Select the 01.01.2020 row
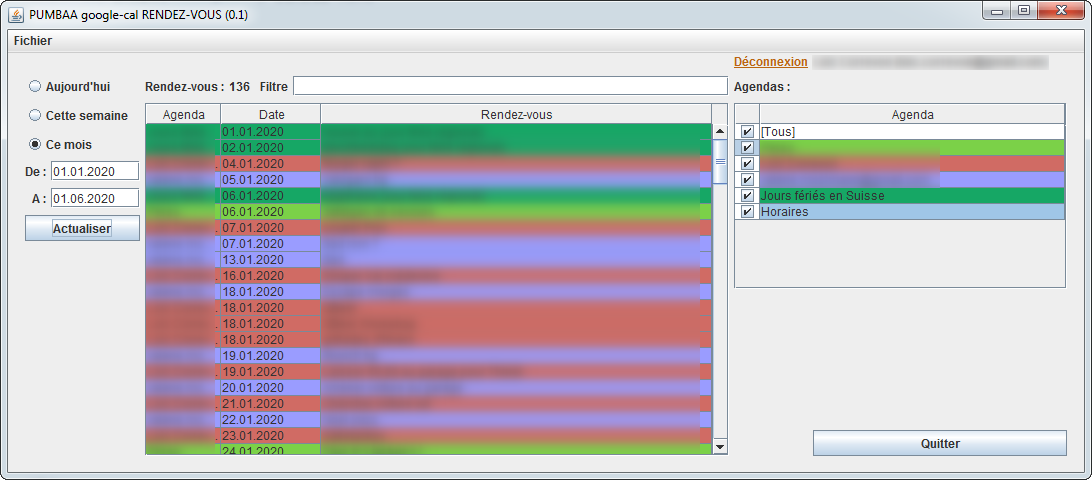The height and width of the screenshot is (480, 1092). [429, 132]
